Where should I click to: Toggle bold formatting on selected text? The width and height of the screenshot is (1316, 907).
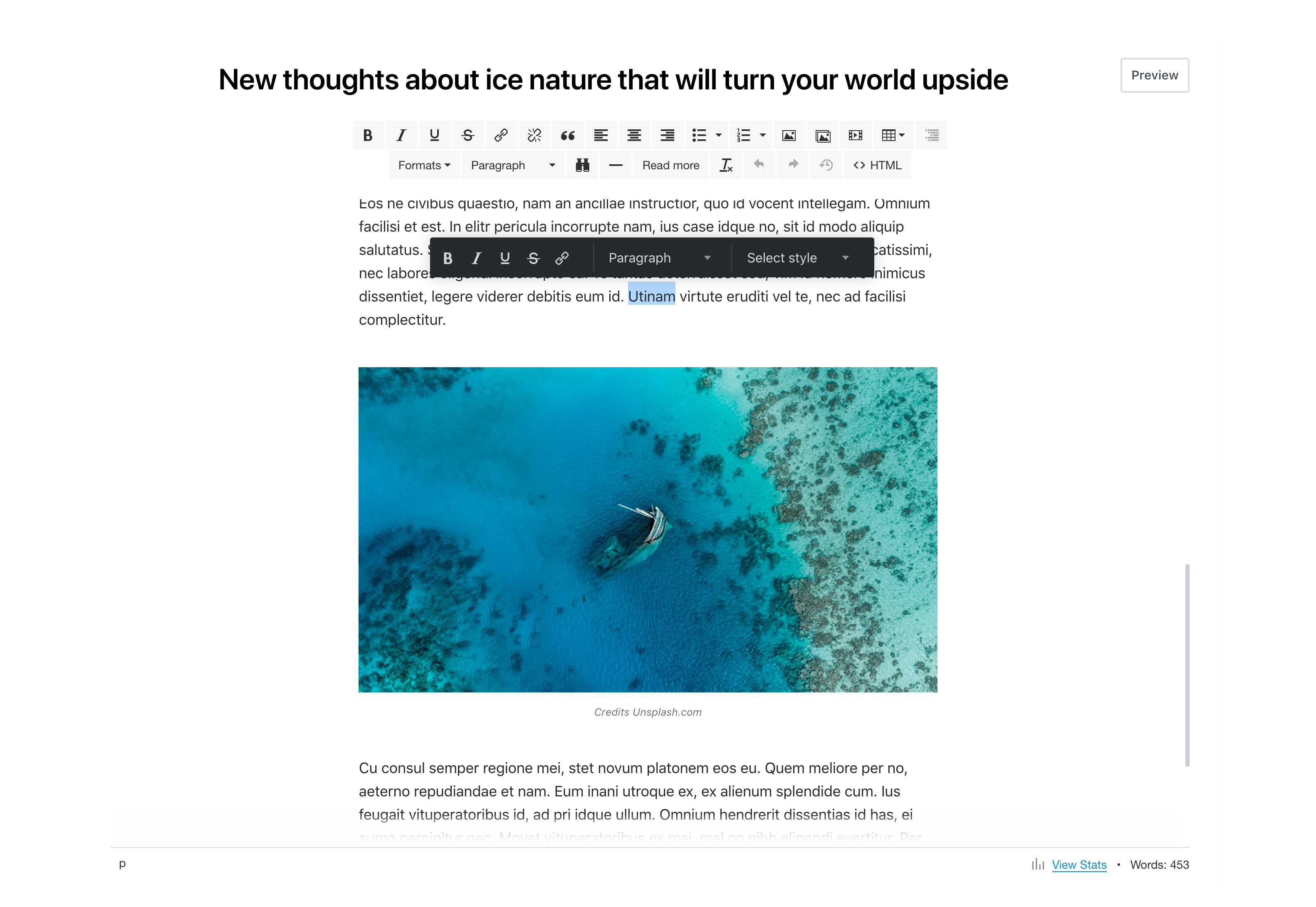447,258
